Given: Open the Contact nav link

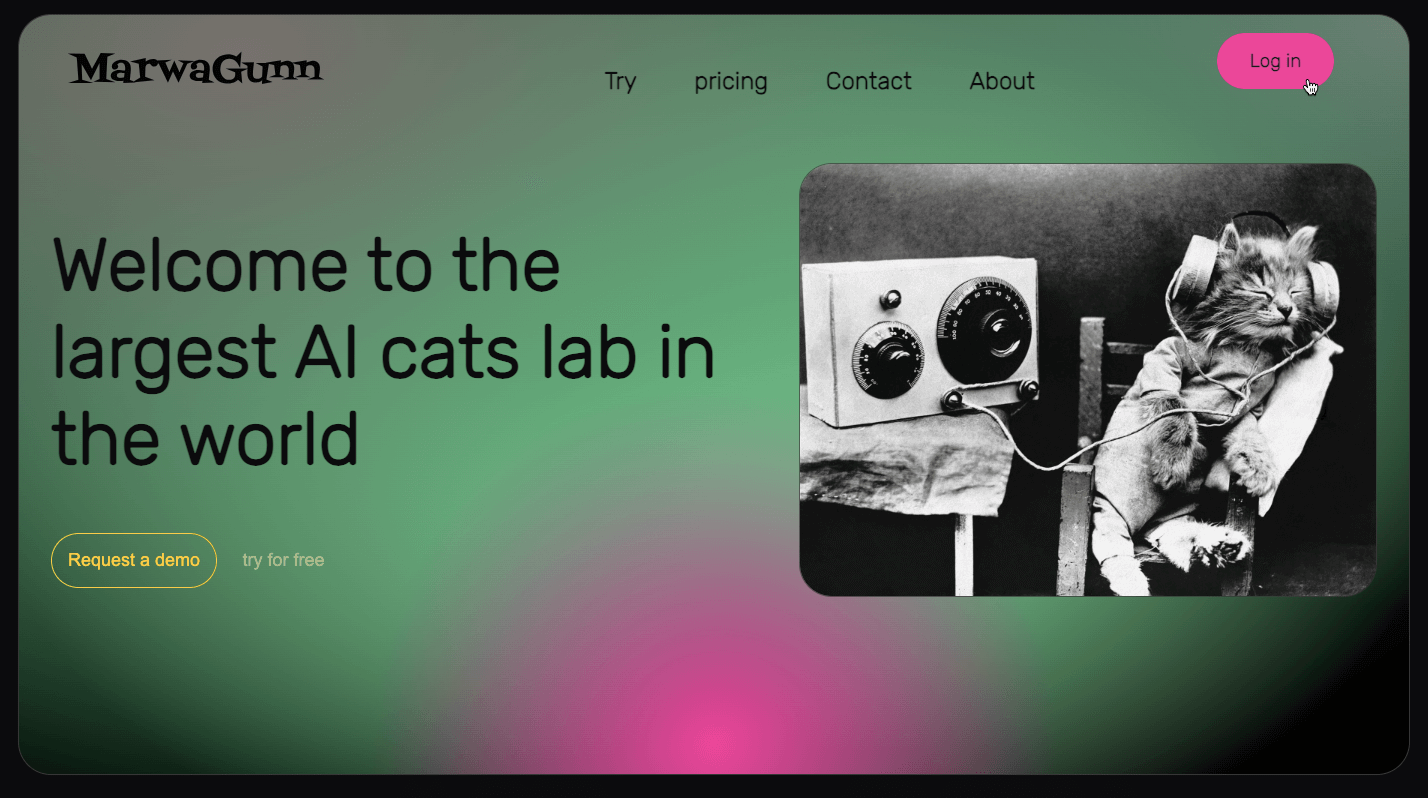Looking at the screenshot, I should 868,81.
